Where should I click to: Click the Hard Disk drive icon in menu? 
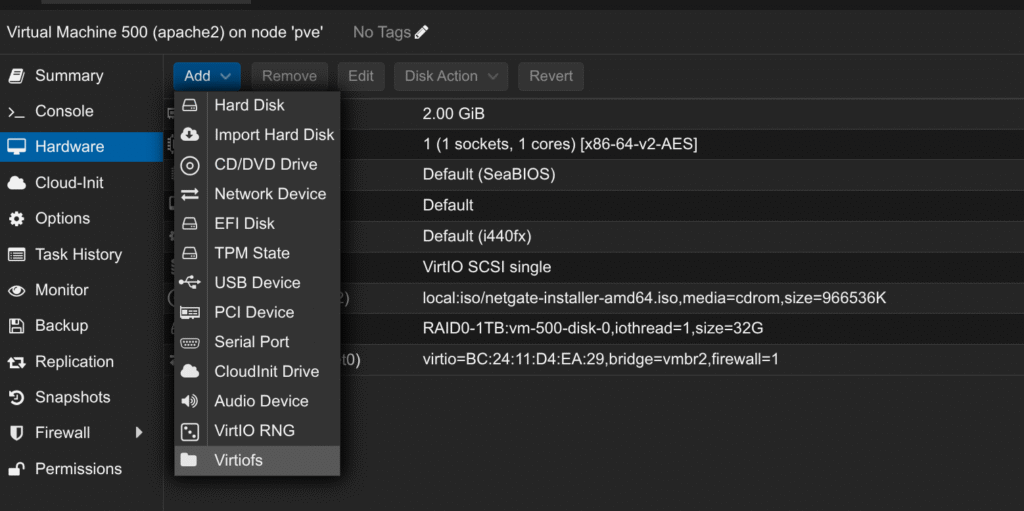click(x=190, y=105)
